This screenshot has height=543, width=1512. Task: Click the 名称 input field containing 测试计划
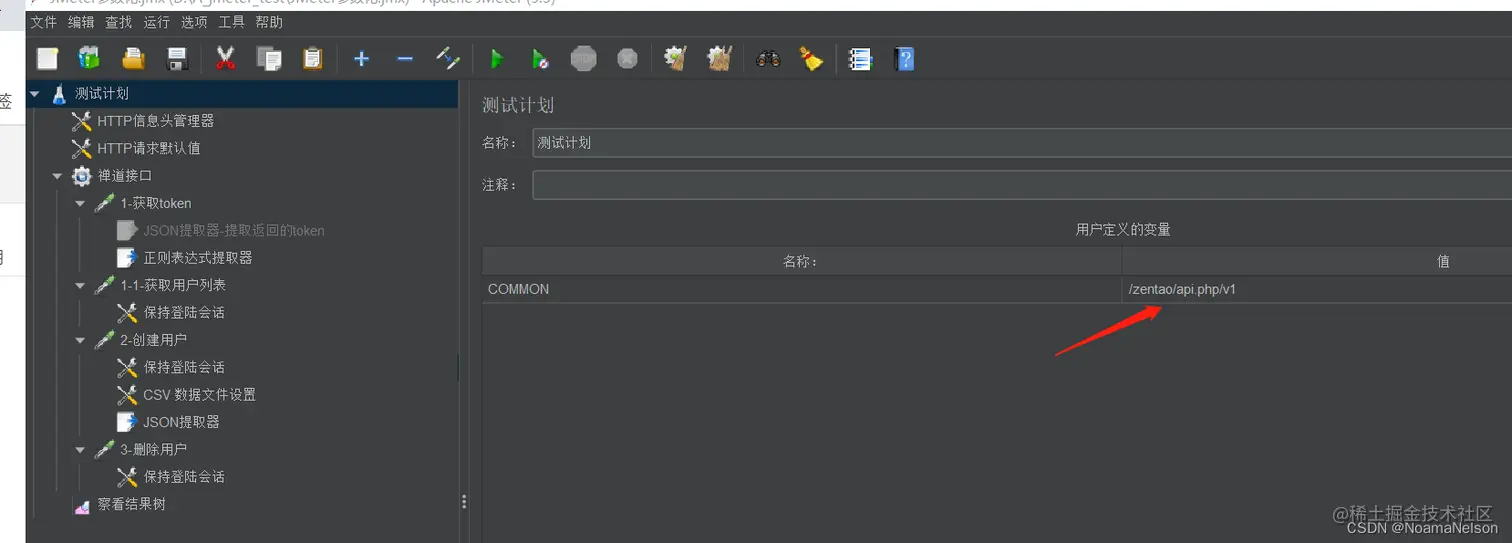pos(1022,143)
